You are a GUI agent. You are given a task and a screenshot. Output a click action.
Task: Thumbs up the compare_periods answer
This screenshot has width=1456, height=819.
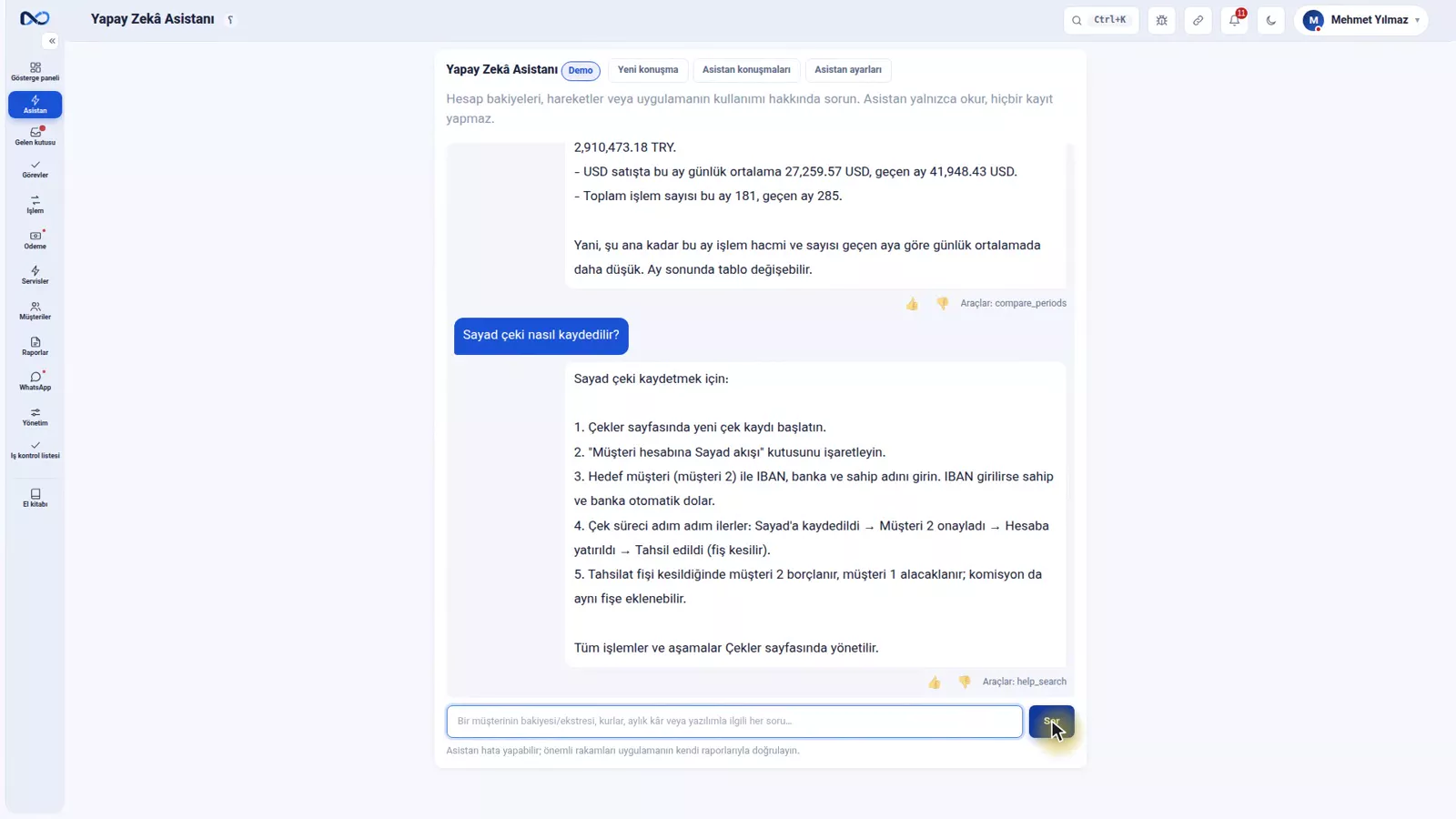[912, 304]
